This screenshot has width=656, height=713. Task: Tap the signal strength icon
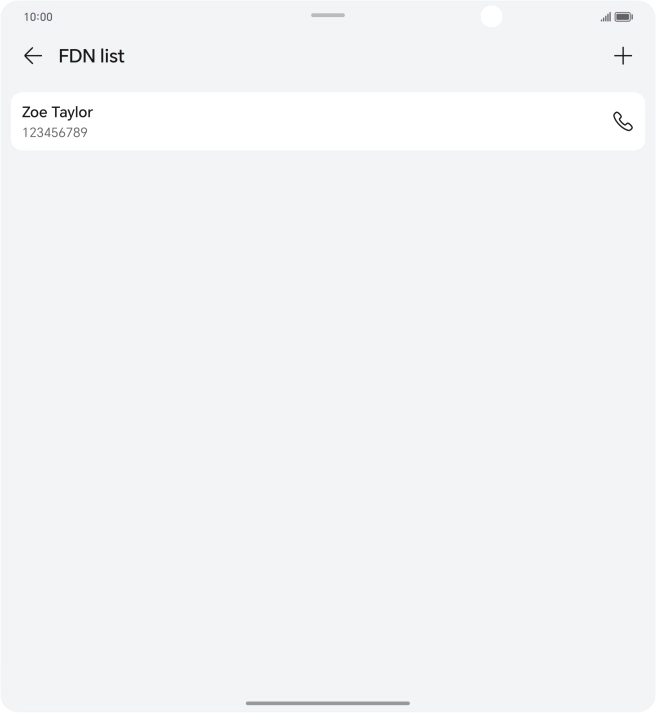[605, 17]
